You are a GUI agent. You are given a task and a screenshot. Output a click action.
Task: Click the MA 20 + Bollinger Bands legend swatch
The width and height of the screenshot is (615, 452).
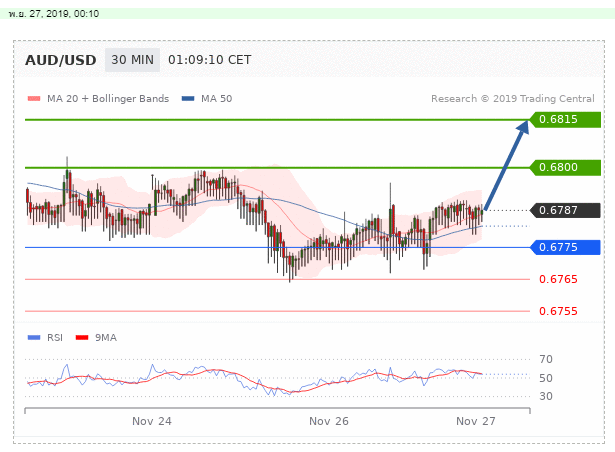click(x=34, y=98)
